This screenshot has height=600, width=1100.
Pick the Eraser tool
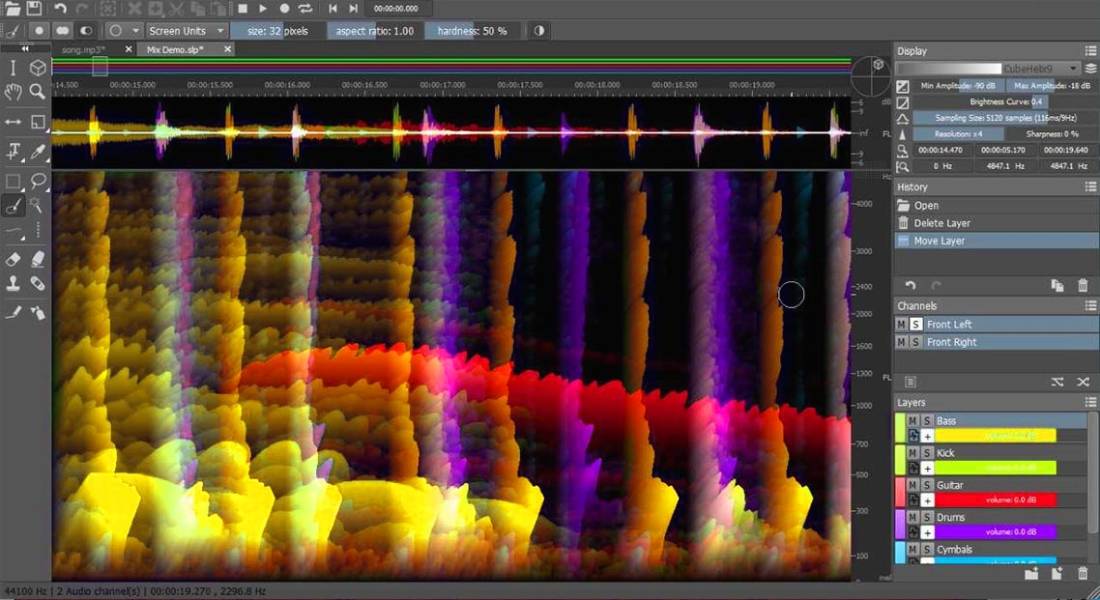click(14, 258)
